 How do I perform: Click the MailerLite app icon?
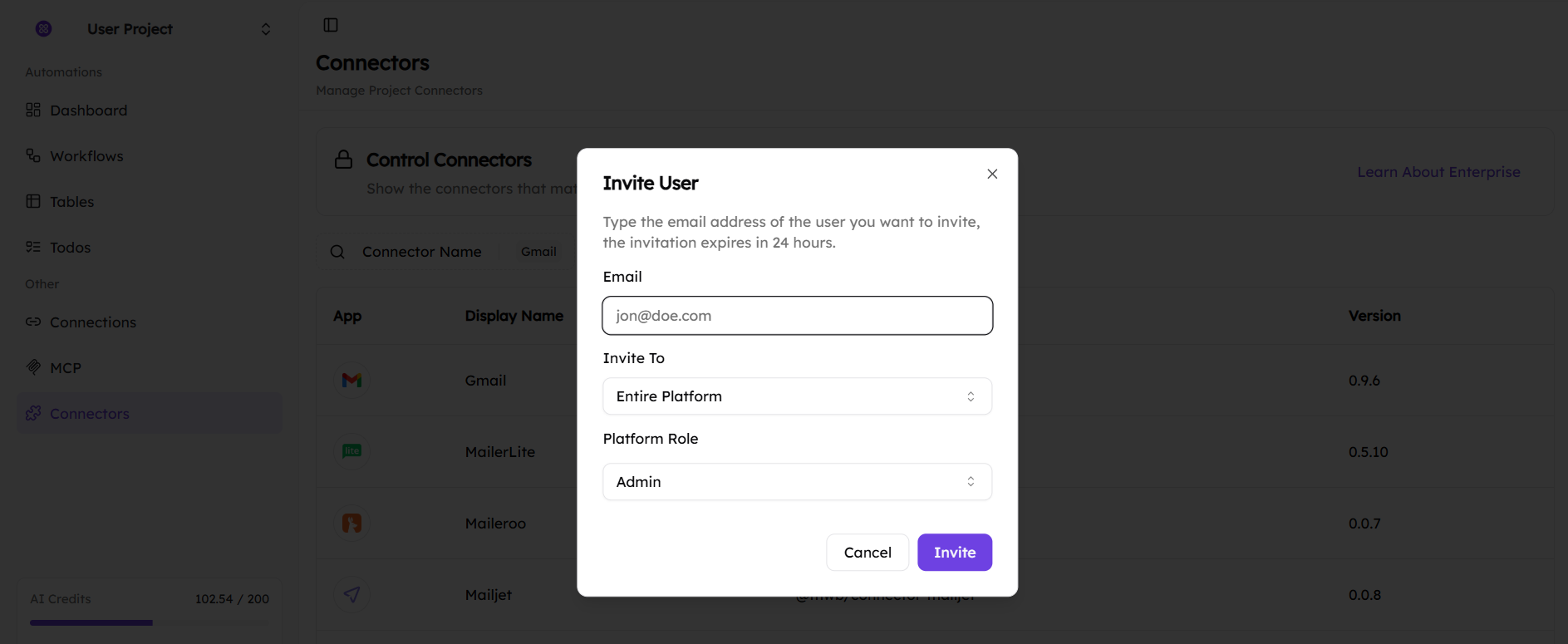coord(351,451)
